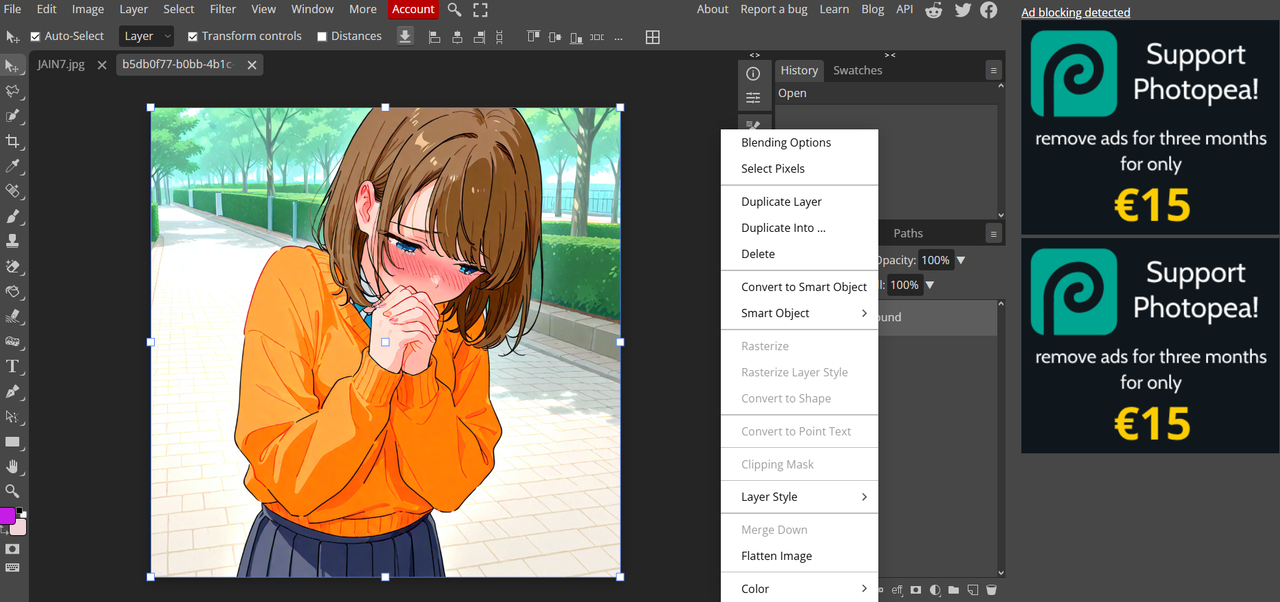
Task: Select the Paint bucket tool
Action: (13, 291)
